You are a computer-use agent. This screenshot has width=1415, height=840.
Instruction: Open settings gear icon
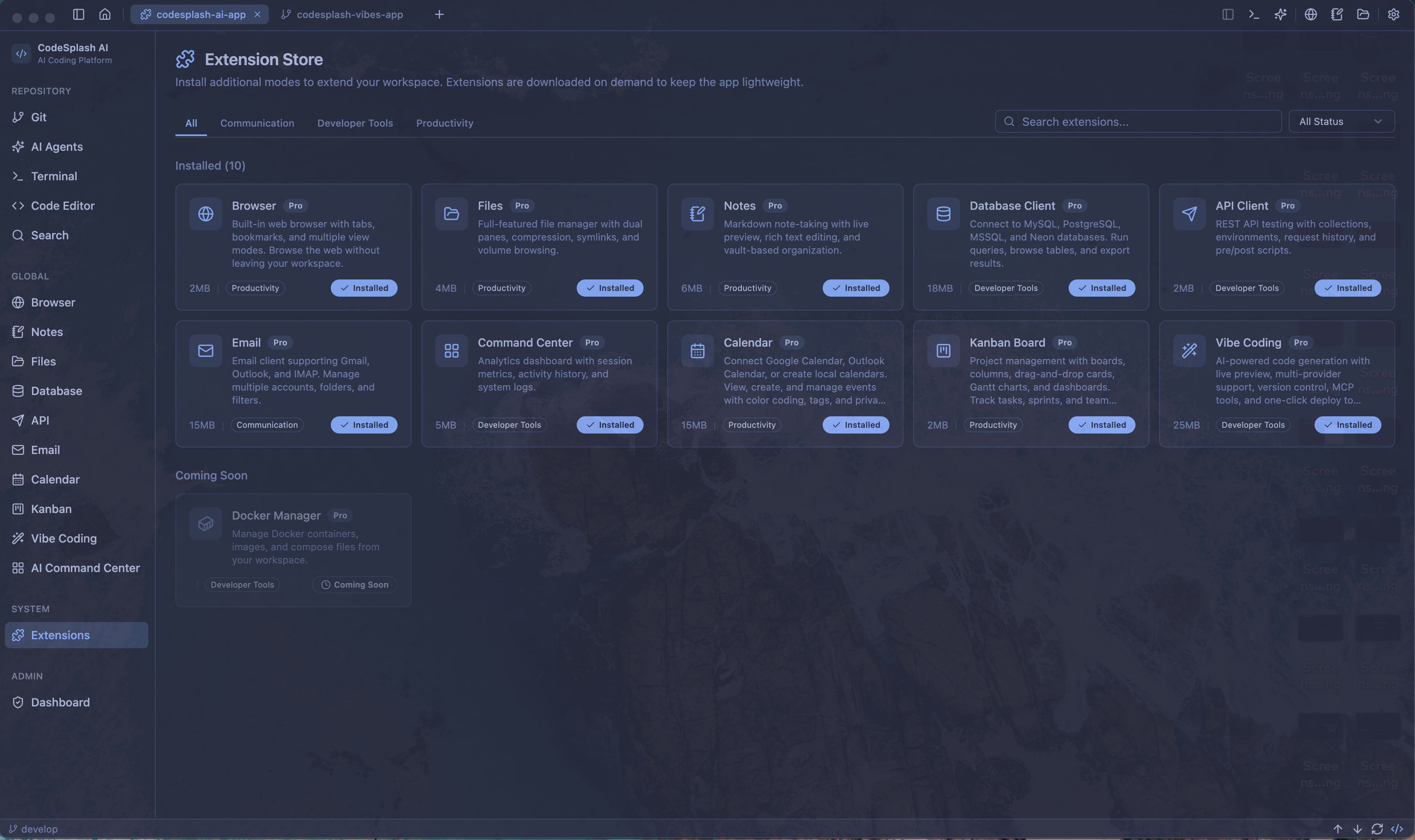[x=1393, y=14]
